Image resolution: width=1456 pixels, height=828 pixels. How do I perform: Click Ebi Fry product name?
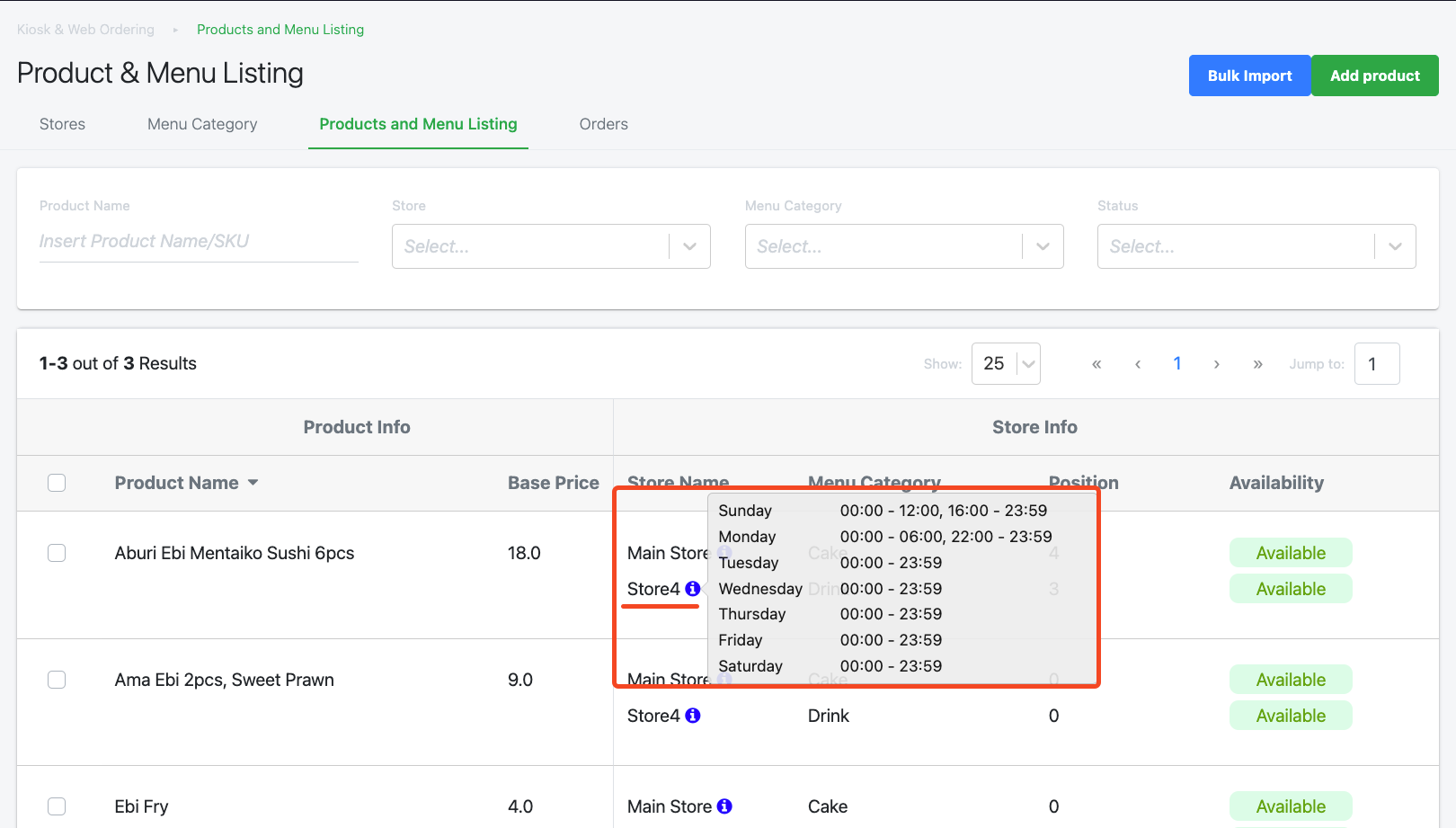[141, 806]
